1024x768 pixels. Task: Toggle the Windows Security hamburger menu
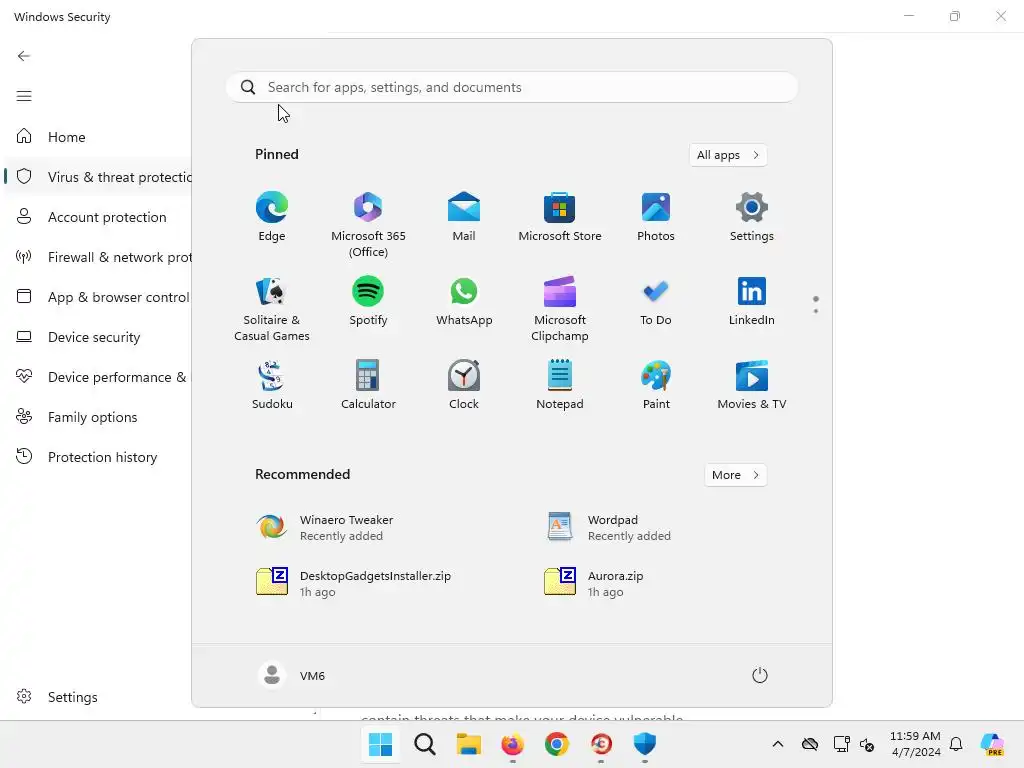(x=24, y=96)
